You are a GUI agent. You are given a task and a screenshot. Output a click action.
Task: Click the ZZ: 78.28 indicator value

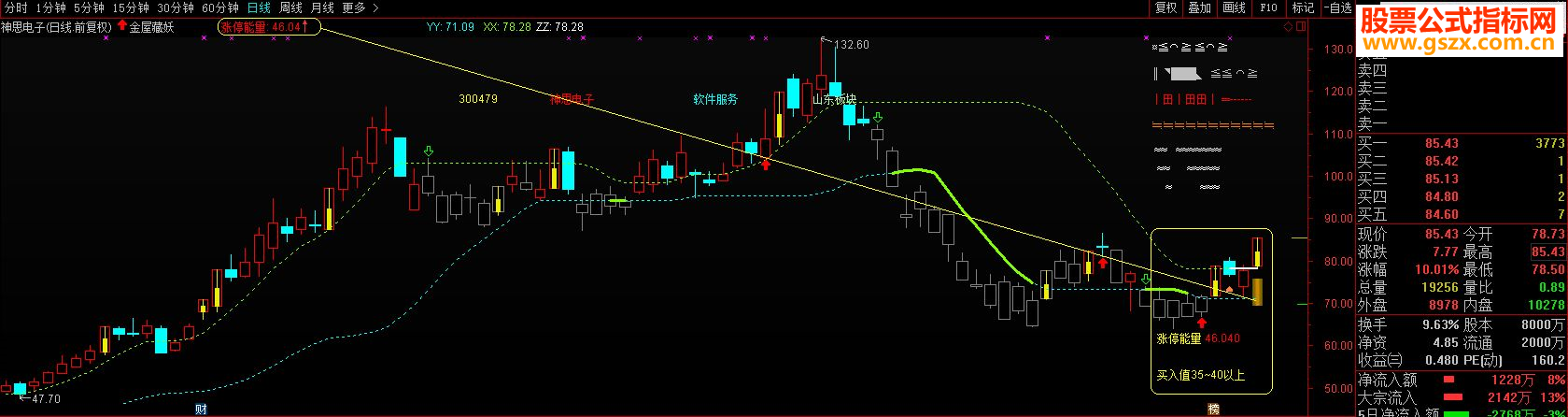click(x=560, y=27)
